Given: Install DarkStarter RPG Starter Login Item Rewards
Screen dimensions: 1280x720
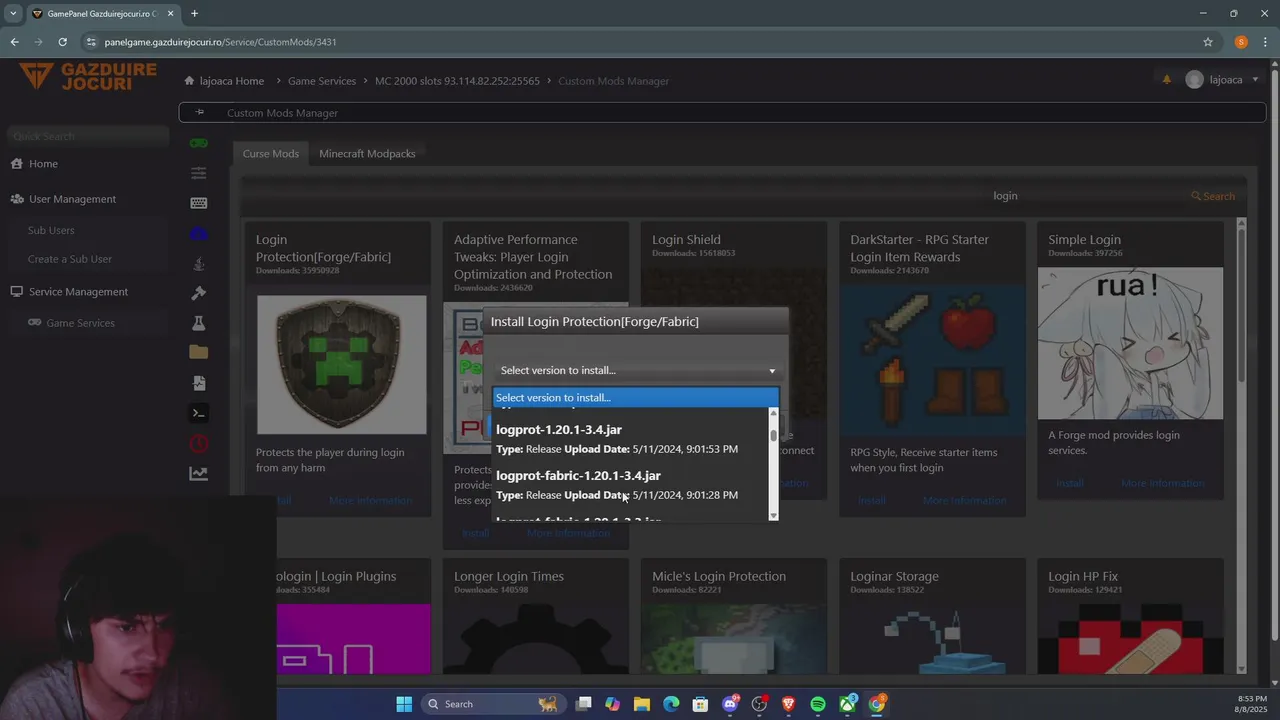Looking at the screenshot, I should coord(872,500).
